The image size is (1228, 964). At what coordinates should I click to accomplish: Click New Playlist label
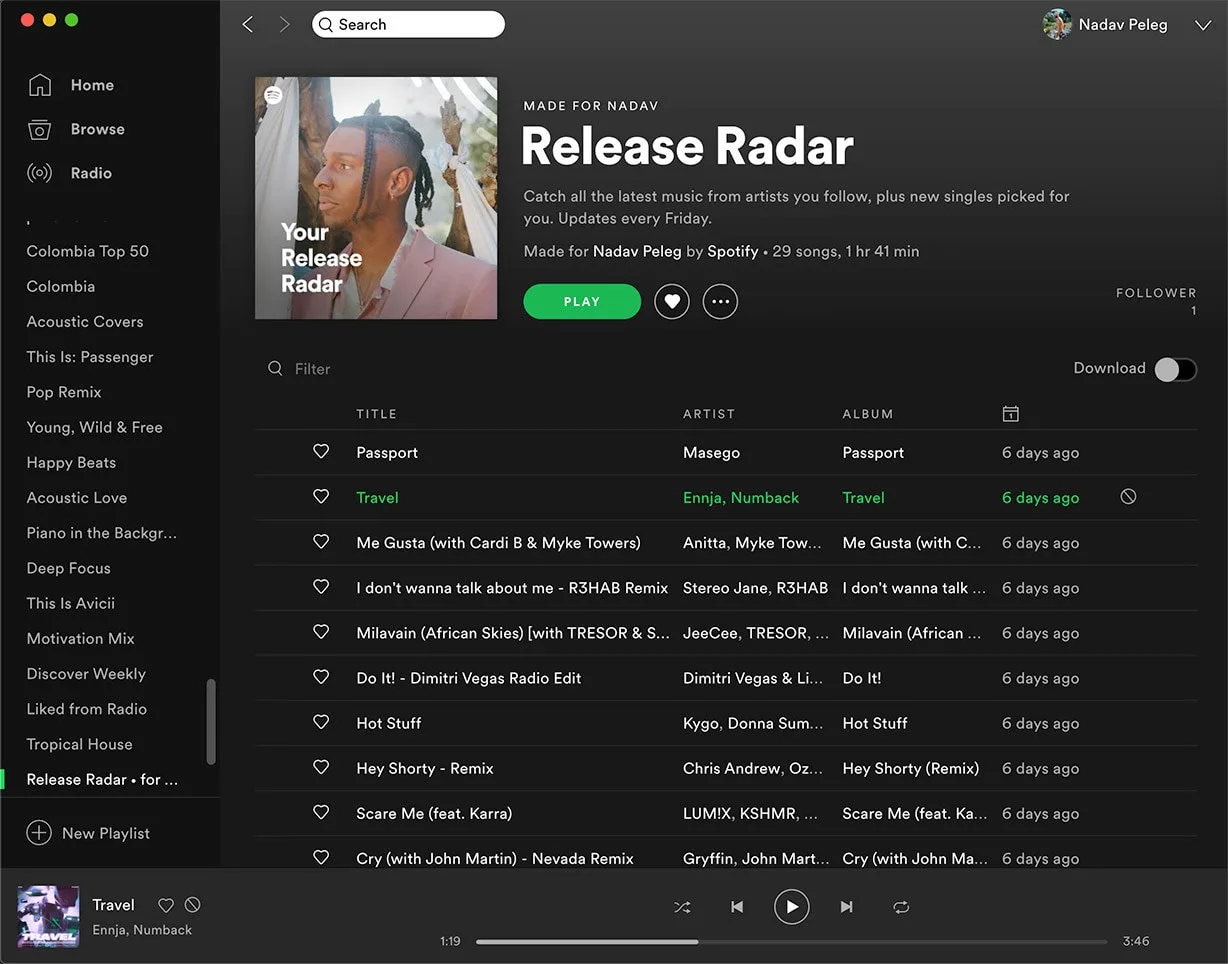[x=106, y=833]
